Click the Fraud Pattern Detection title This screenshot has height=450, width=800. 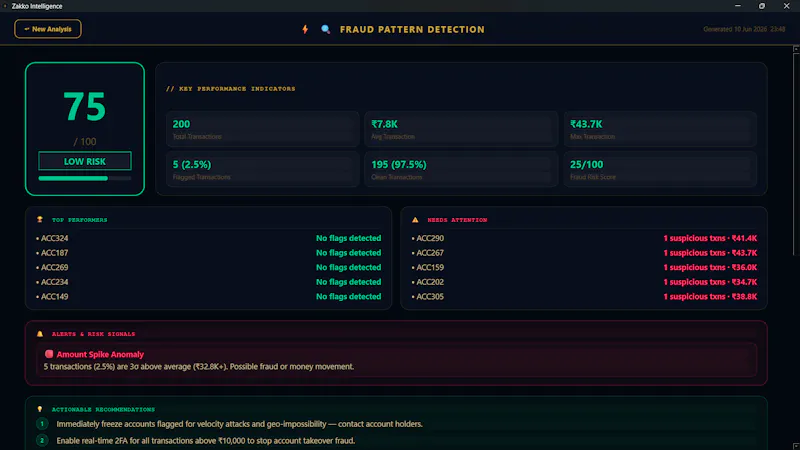click(x=412, y=30)
